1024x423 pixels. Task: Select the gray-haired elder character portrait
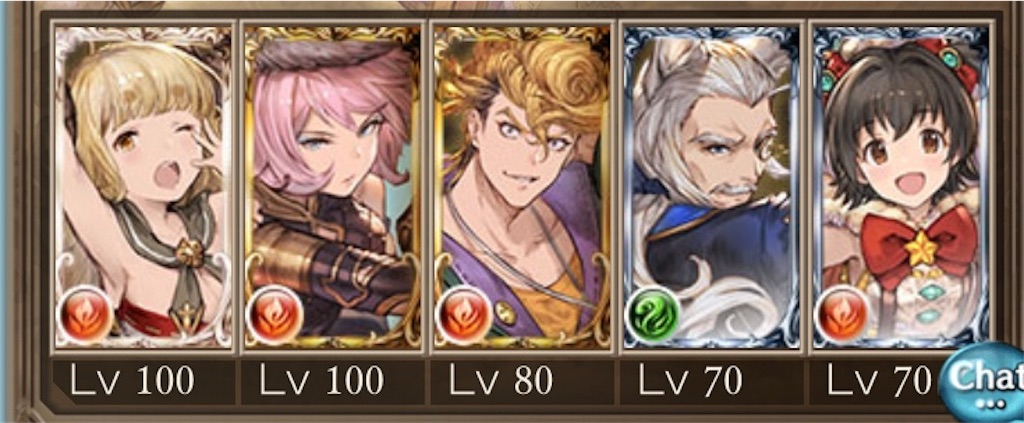point(712,186)
